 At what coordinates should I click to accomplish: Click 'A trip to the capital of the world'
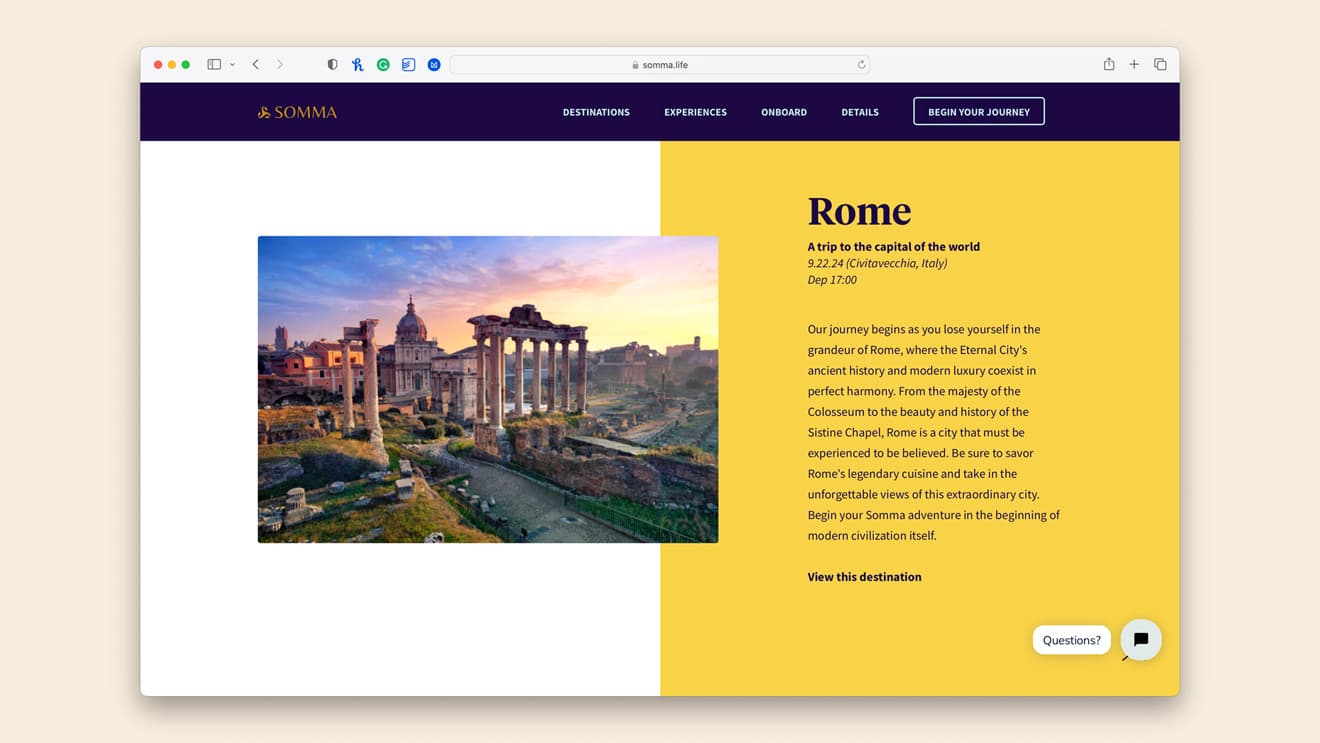coord(894,246)
